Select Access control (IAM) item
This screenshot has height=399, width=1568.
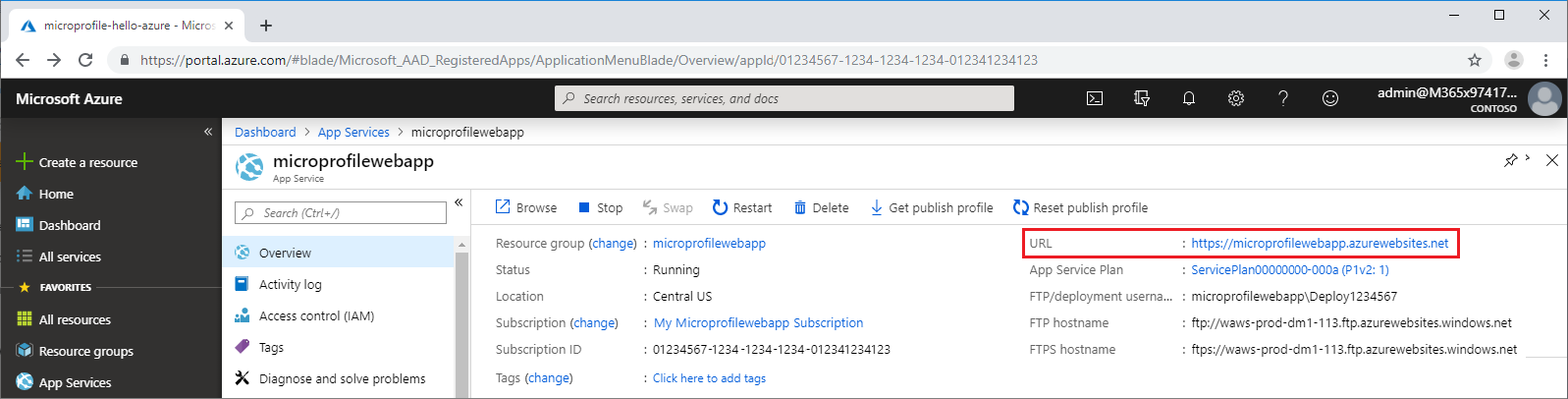coord(339,315)
